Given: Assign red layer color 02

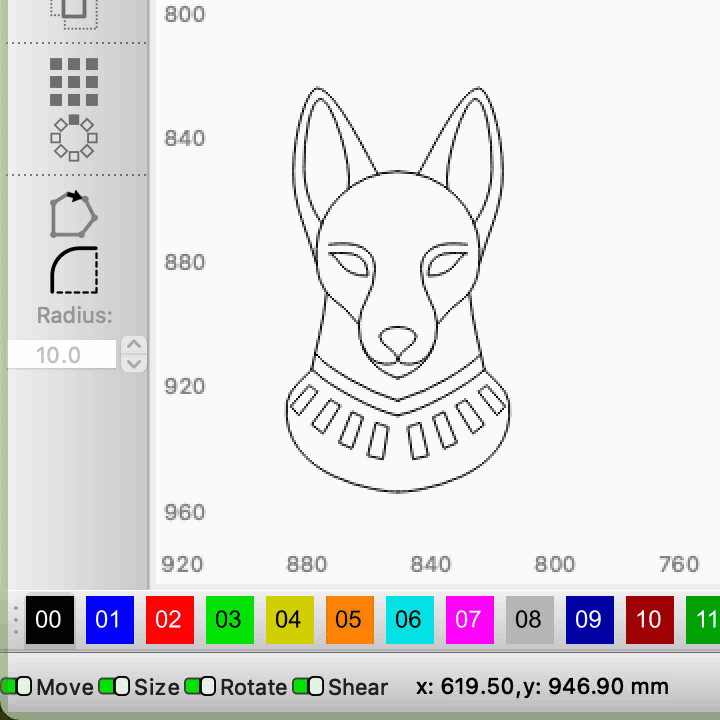Looking at the screenshot, I should tap(169, 620).
